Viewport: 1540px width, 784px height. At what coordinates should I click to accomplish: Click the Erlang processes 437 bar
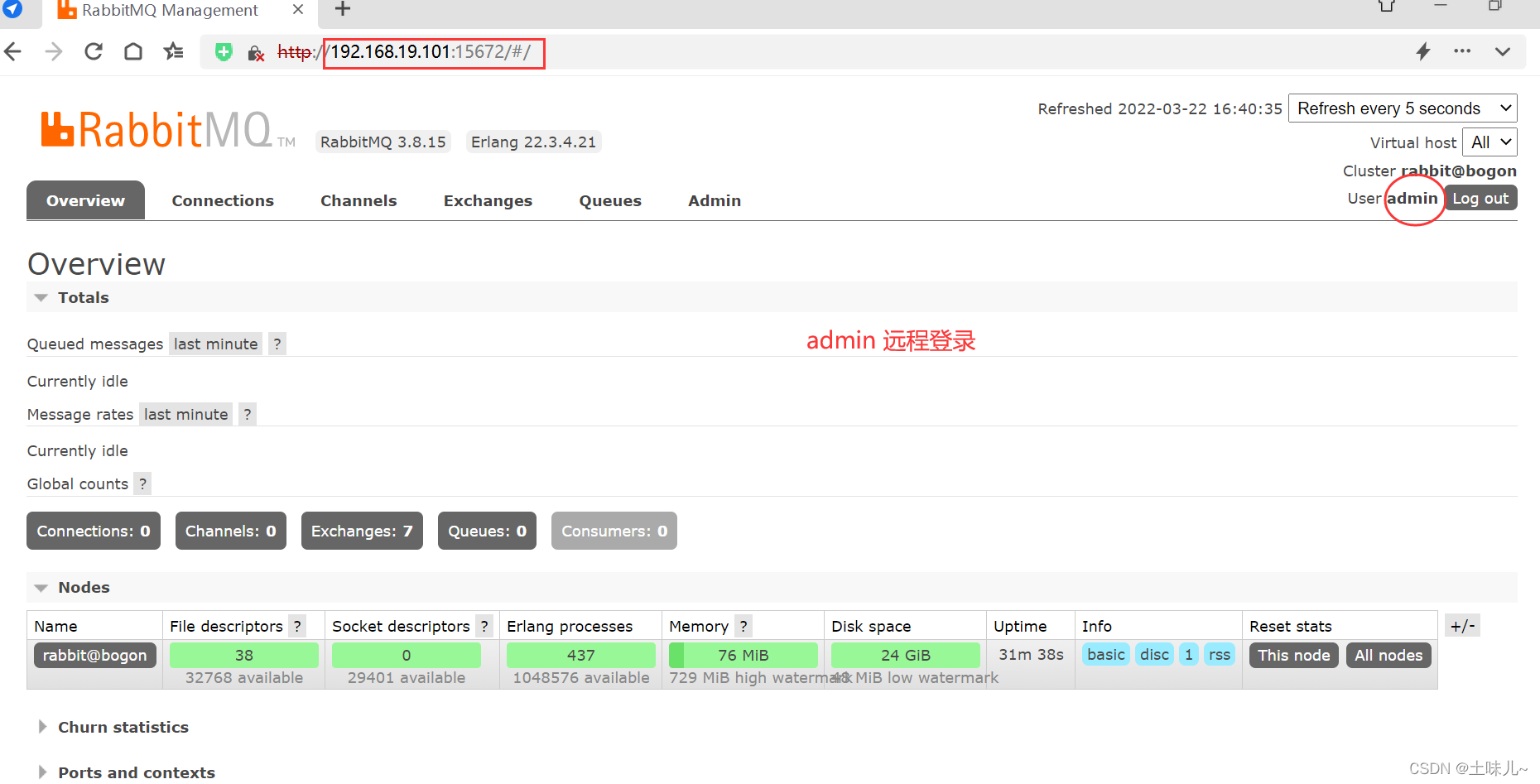click(x=581, y=655)
